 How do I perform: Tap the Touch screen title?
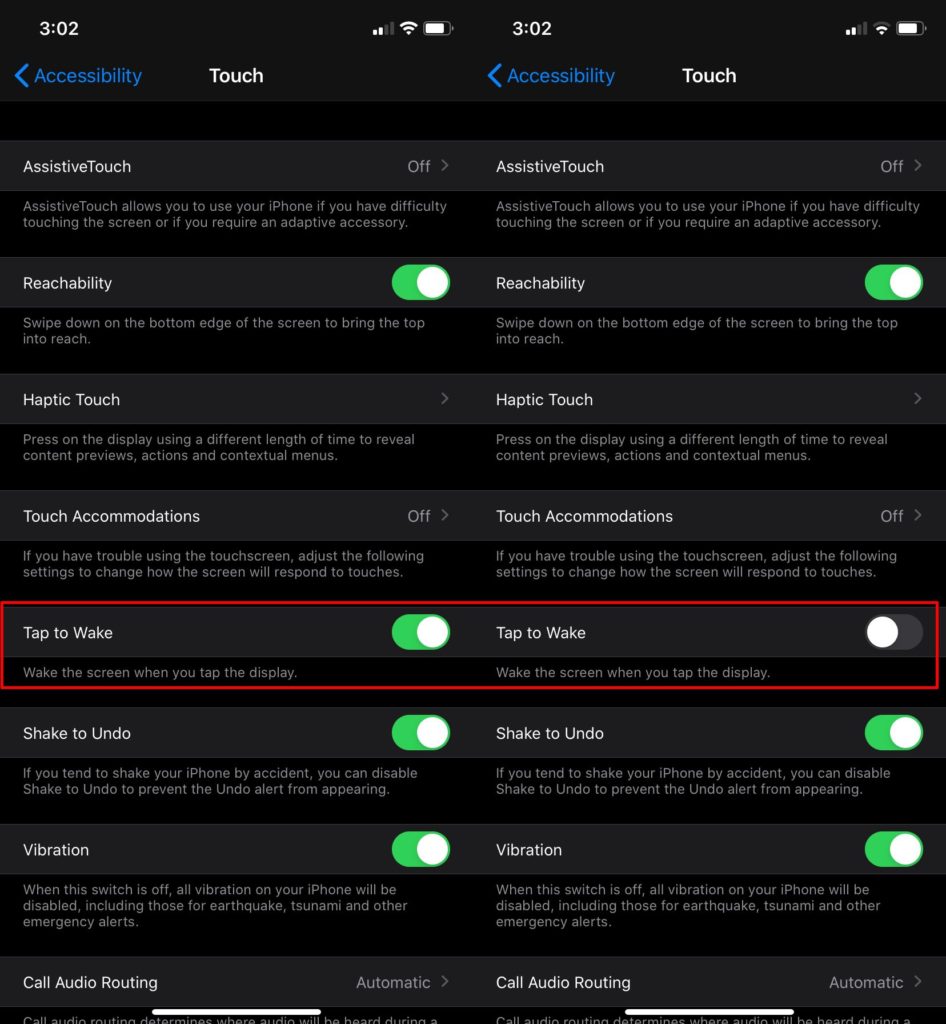pos(236,75)
